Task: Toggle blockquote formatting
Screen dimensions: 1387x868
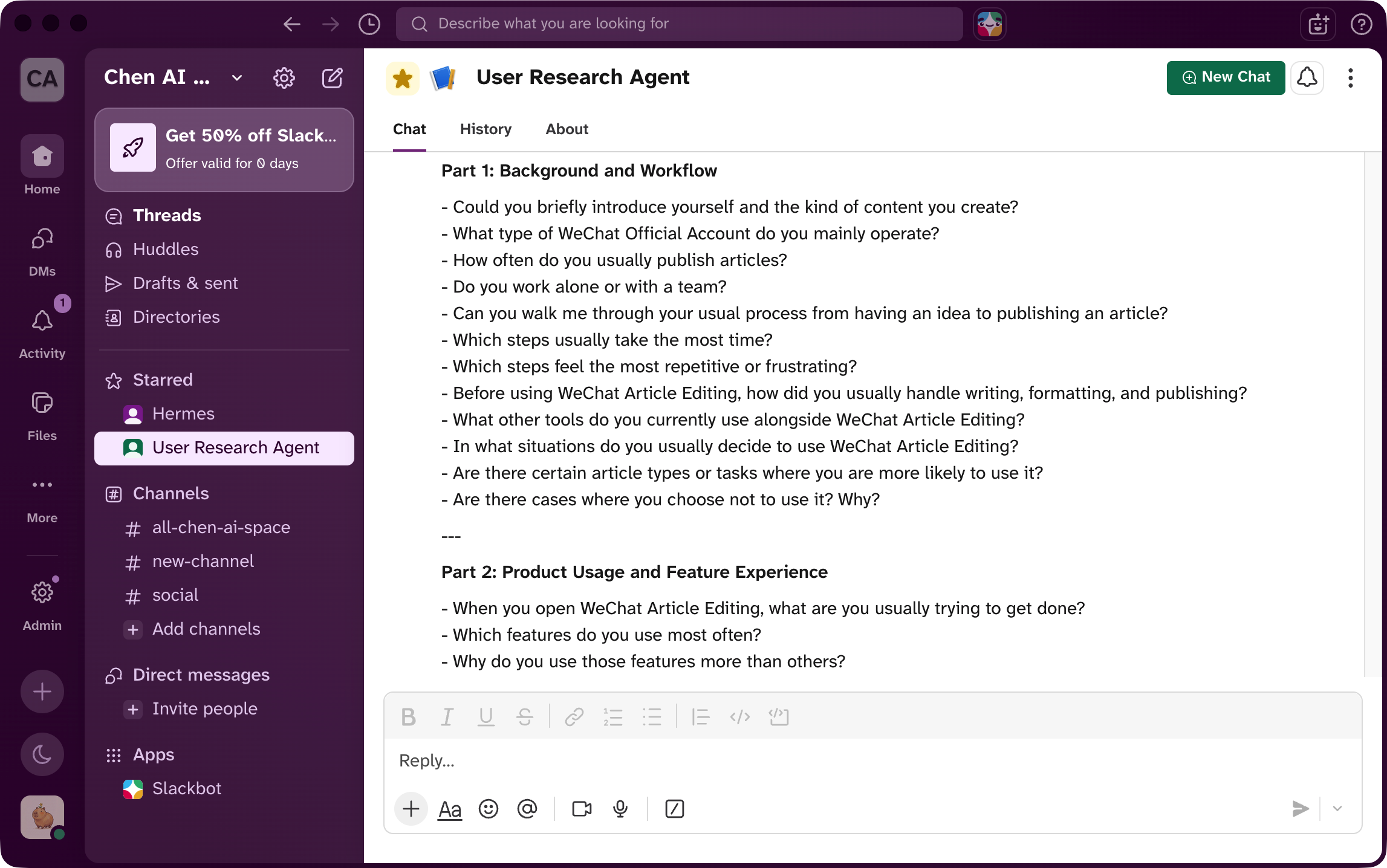Action: pyautogui.click(x=700, y=717)
